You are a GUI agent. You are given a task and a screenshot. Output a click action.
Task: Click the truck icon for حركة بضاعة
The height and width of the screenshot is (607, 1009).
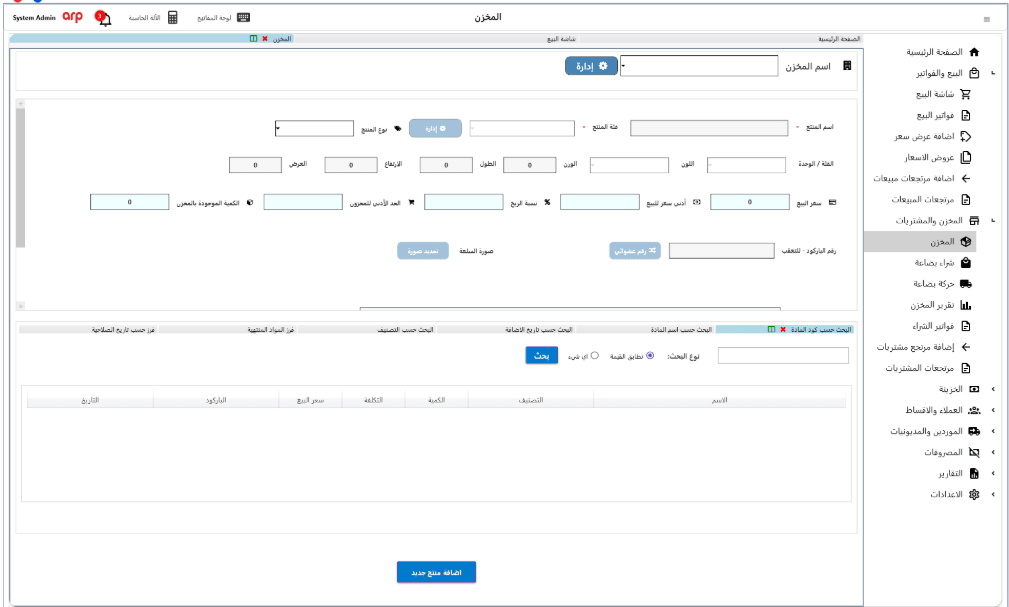pos(965,284)
